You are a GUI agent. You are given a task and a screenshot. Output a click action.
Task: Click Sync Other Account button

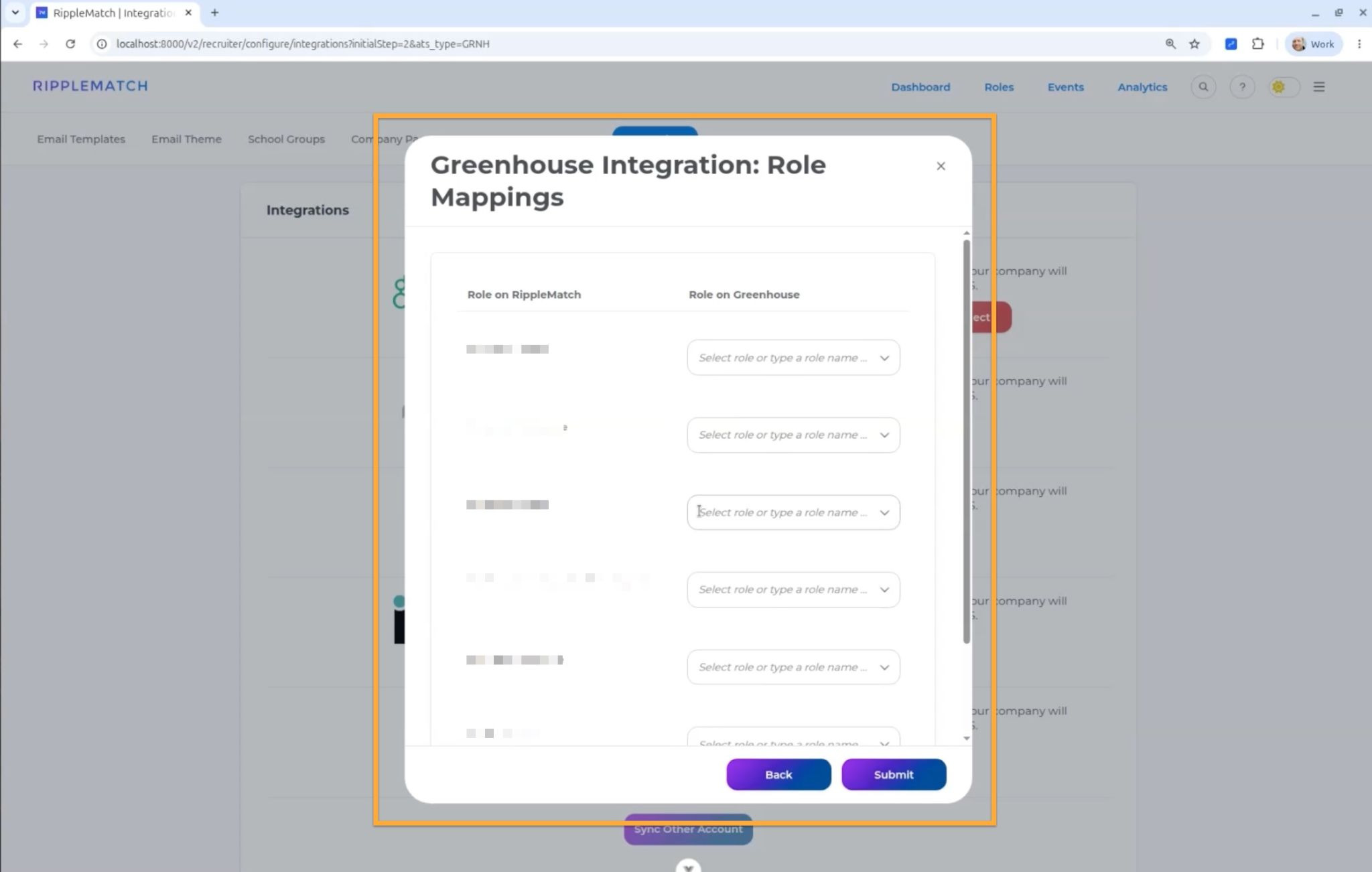pyautogui.click(x=688, y=829)
